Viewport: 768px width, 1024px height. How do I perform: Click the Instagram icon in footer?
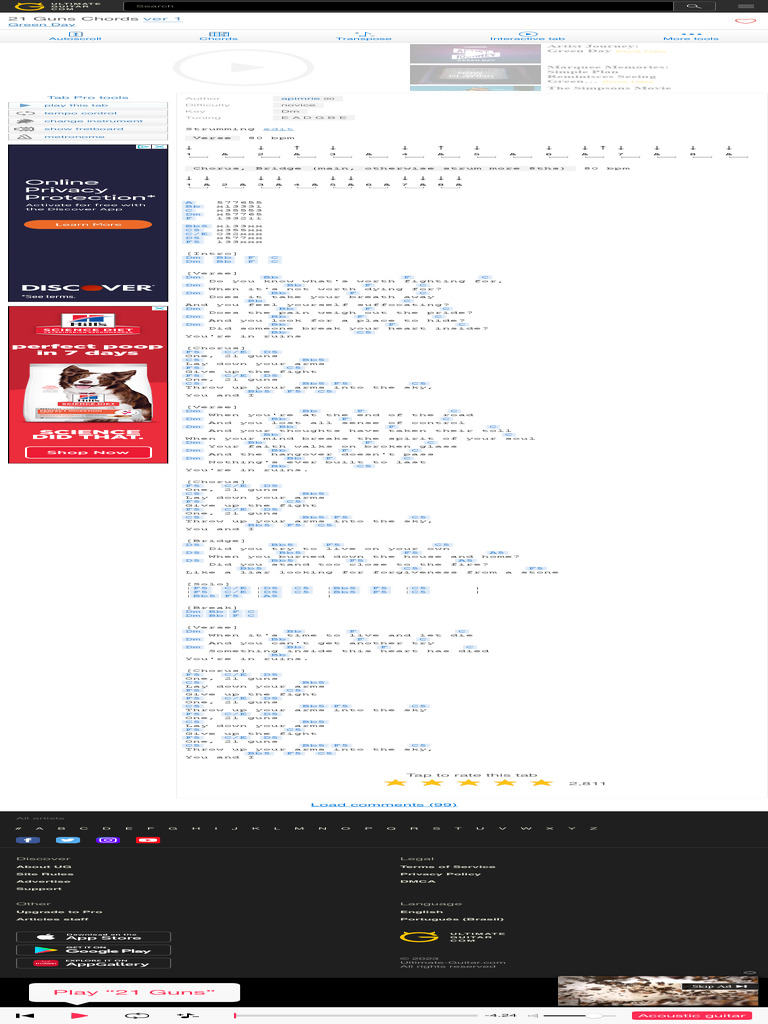click(108, 840)
